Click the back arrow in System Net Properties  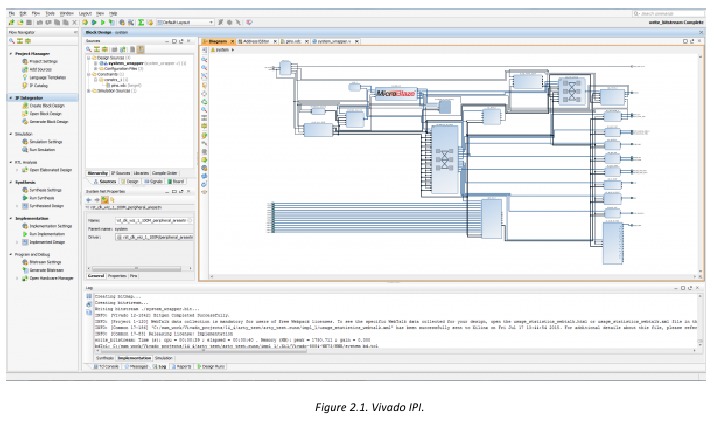coord(89,200)
